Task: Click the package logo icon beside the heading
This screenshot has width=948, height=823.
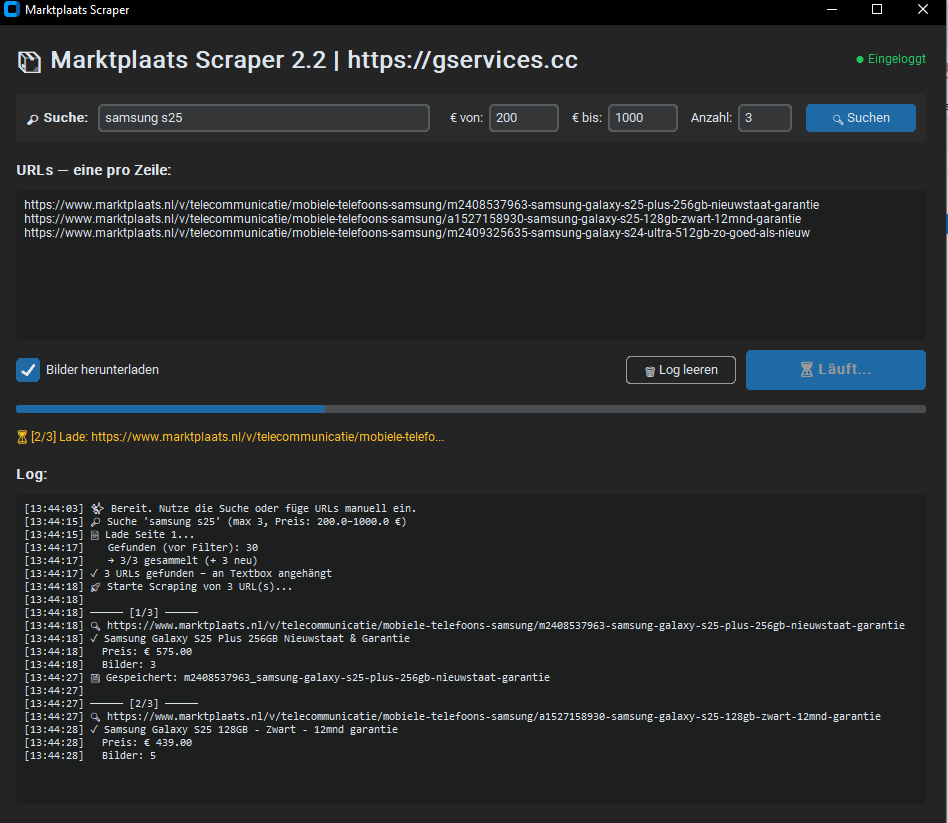Action: click(29, 62)
